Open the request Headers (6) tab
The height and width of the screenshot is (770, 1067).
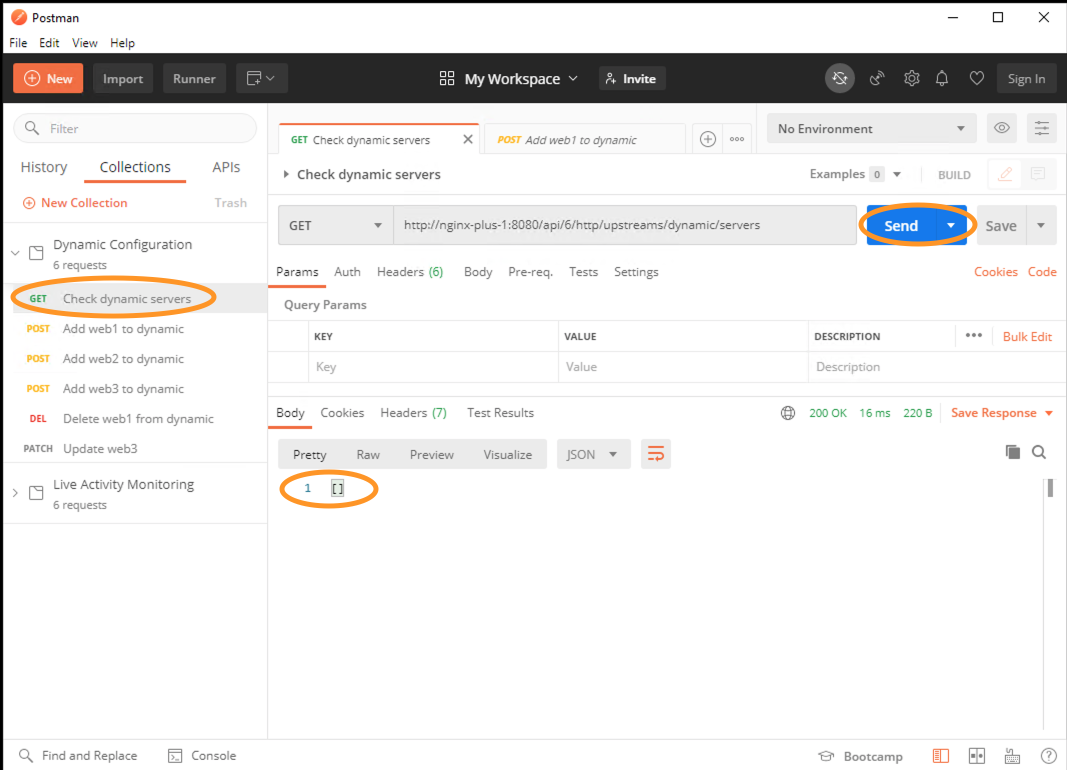[410, 271]
